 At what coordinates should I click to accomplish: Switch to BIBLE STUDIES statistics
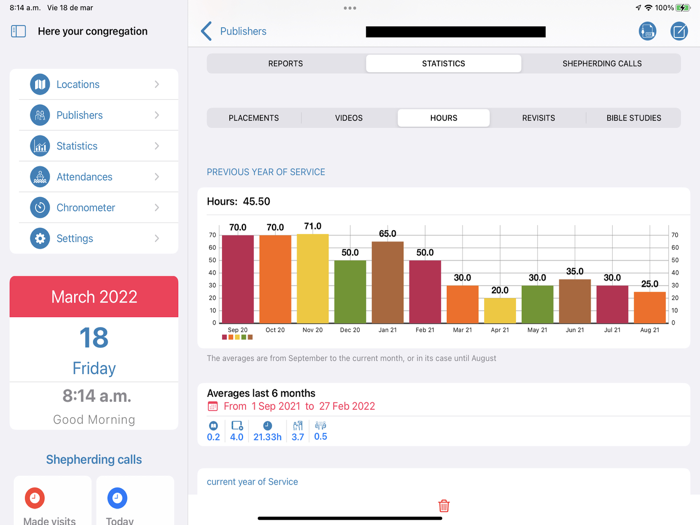(x=633, y=118)
